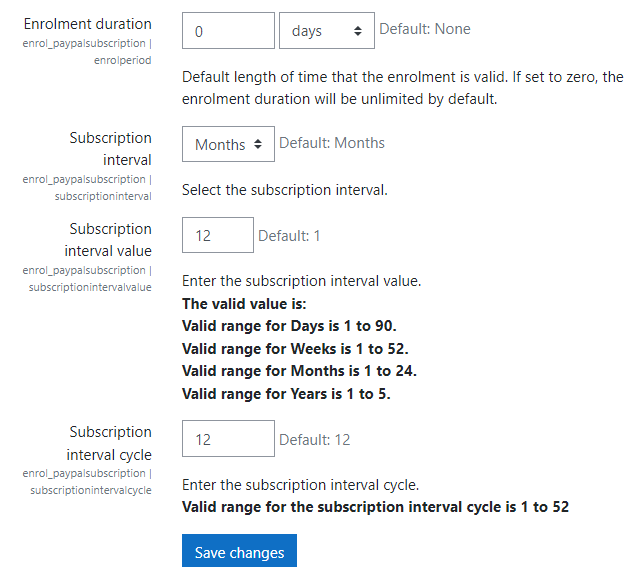
Task: Click the subscriptionintervalvalue setting name text
Action: 90,287
